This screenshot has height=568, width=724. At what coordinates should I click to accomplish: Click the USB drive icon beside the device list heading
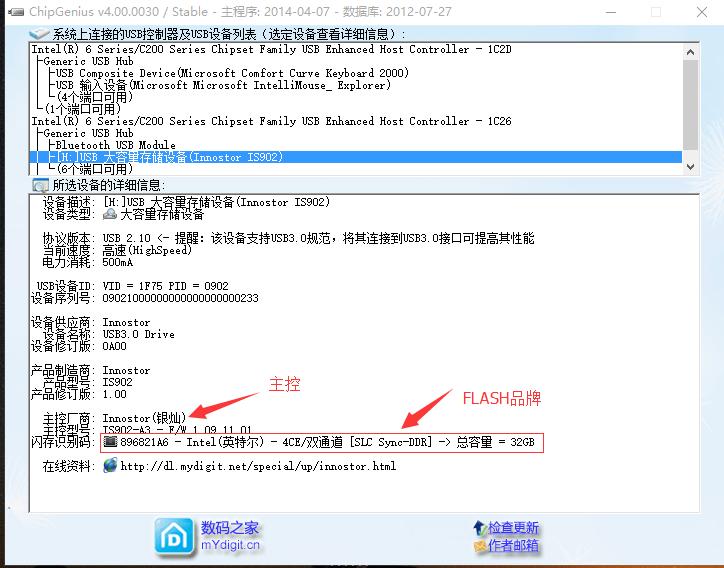pyautogui.click(x=39, y=34)
